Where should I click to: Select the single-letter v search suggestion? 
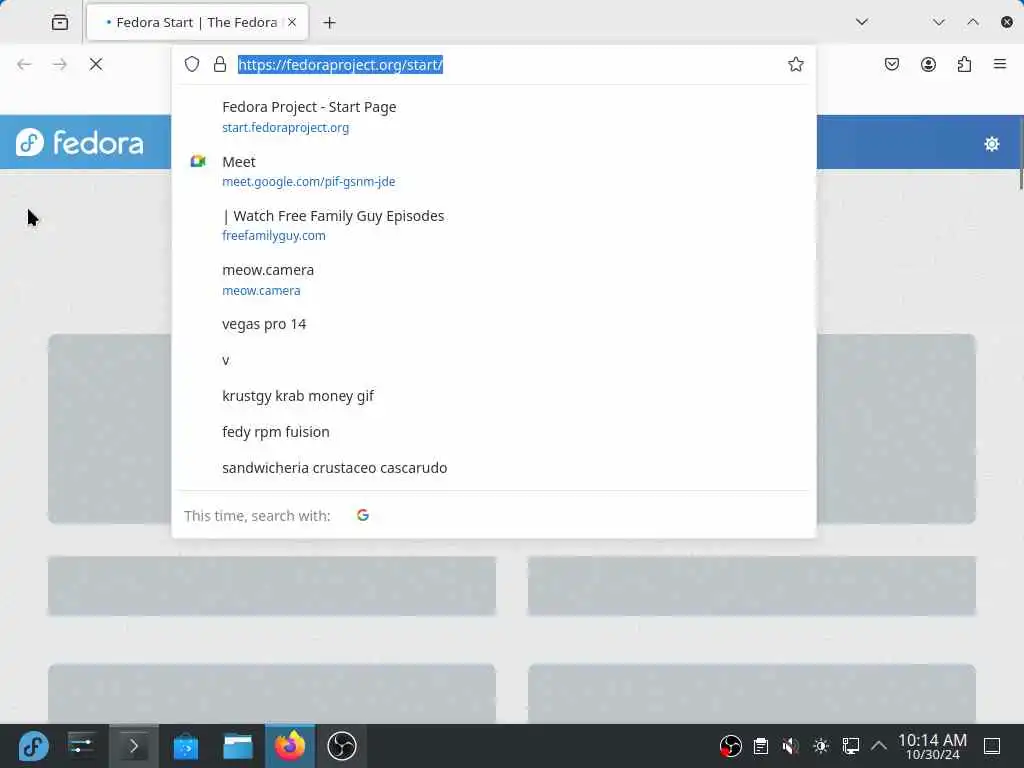pyautogui.click(x=494, y=360)
